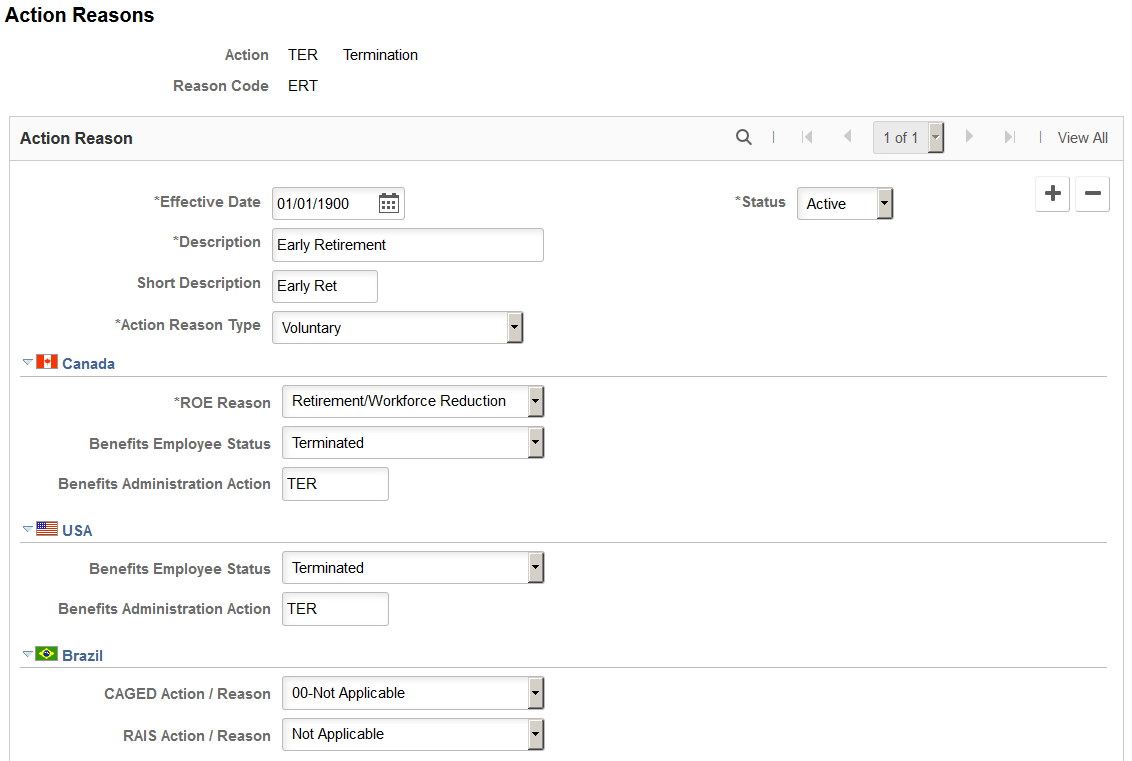The height and width of the screenshot is (761, 1132).
Task: Open the CAGED Action / Reason dropdown
Action: click(x=413, y=693)
